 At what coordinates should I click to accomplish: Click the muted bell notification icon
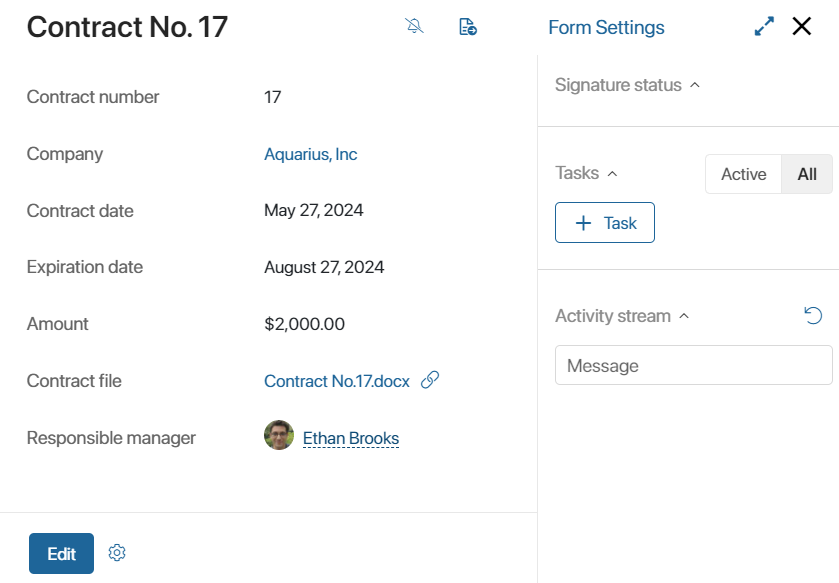[414, 26]
